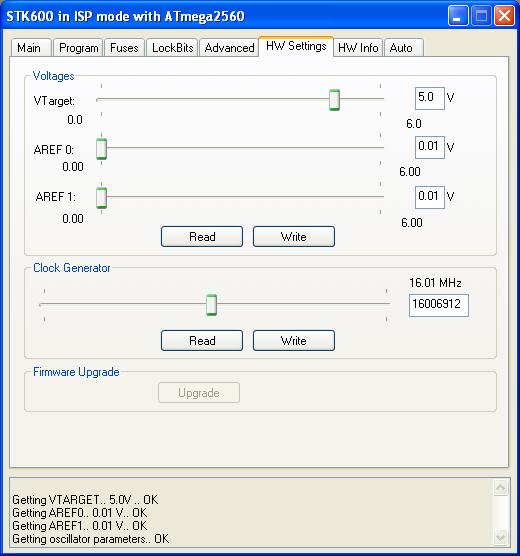
Task: Click the clock frequency field 16006912
Action: tap(439, 305)
